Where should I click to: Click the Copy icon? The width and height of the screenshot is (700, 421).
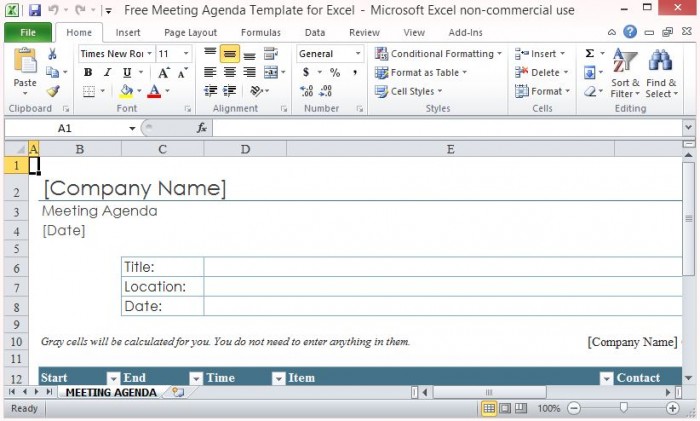[52, 72]
